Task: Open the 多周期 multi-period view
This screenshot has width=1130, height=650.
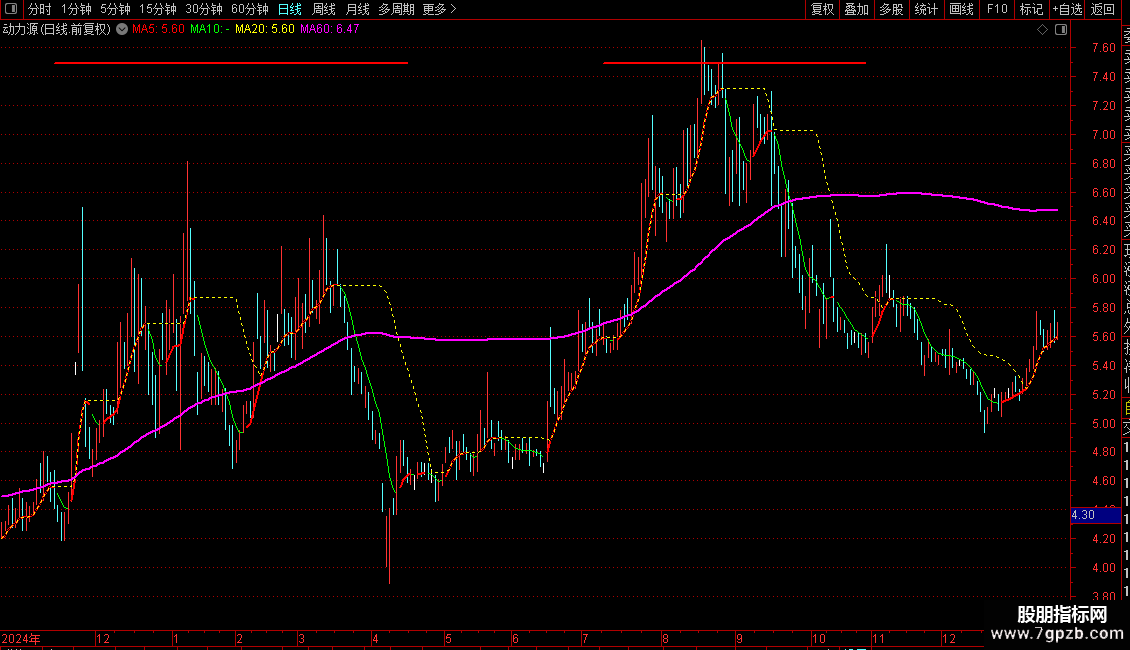Action: pos(396,9)
